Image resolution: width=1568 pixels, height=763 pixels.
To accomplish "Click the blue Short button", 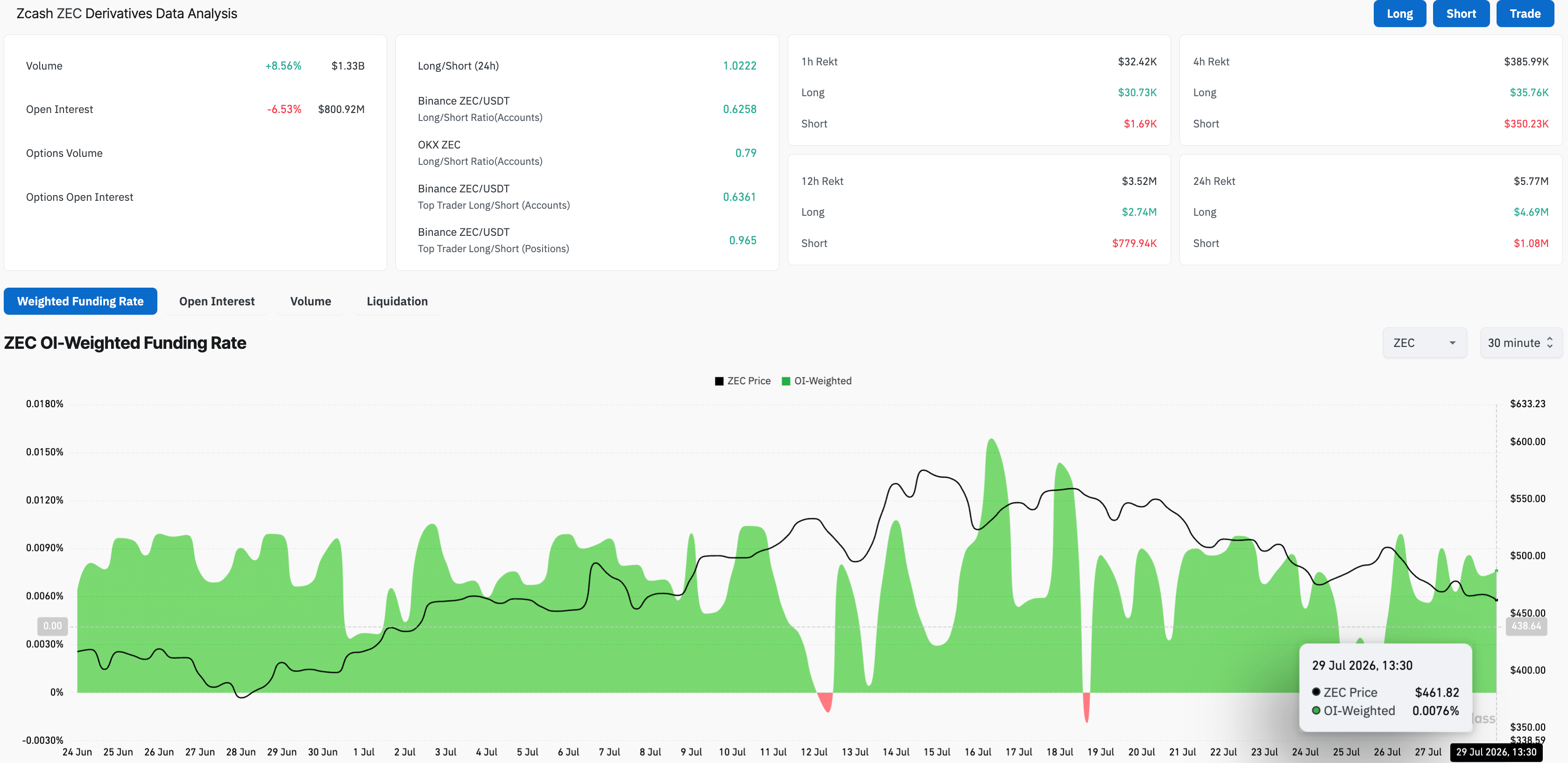I will pyautogui.click(x=1461, y=14).
